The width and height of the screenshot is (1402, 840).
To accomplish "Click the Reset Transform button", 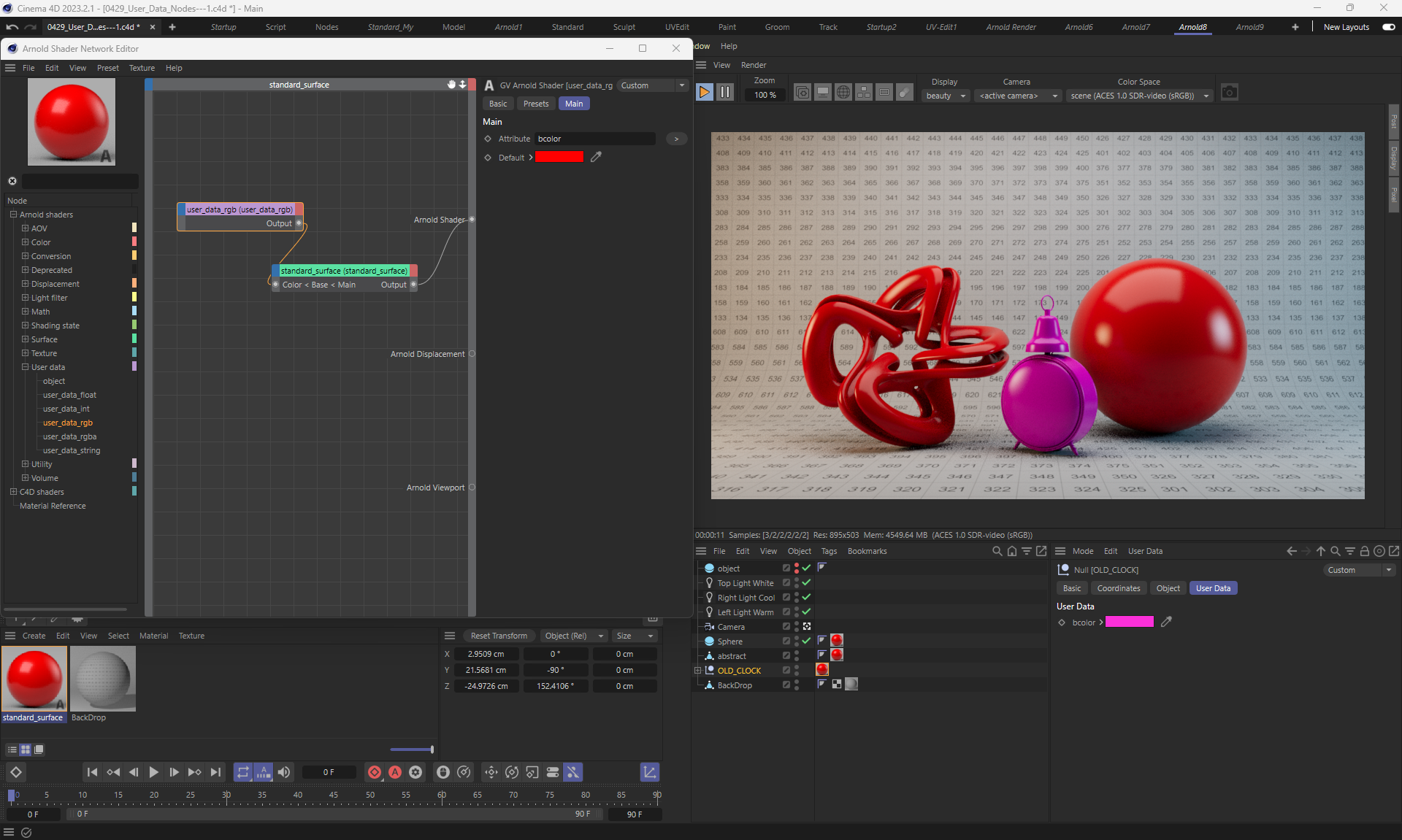I will coord(499,636).
